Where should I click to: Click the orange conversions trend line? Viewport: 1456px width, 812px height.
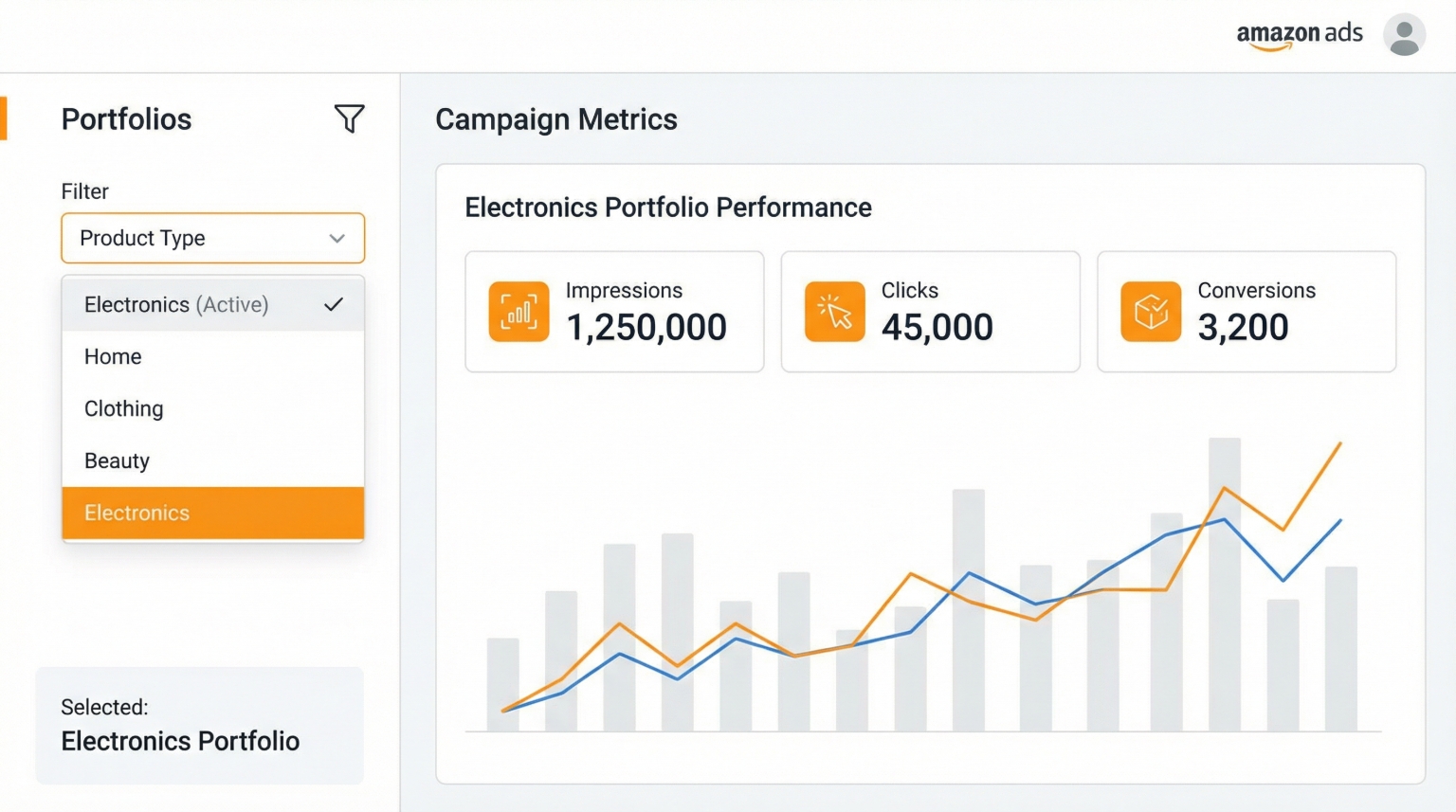point(1223,490)
